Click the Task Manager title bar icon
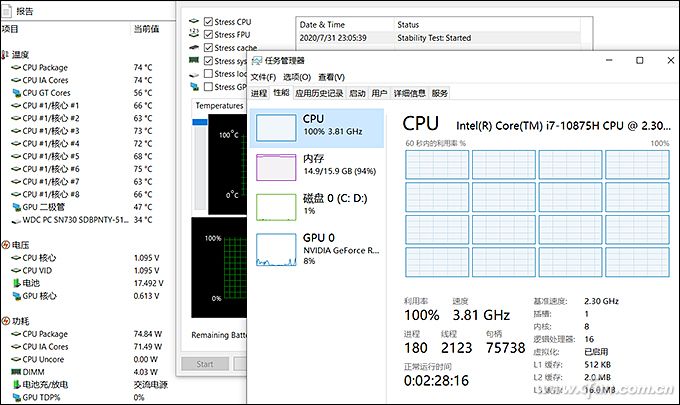Viewport: 680px width, 405px height. [x=257, y=61]
